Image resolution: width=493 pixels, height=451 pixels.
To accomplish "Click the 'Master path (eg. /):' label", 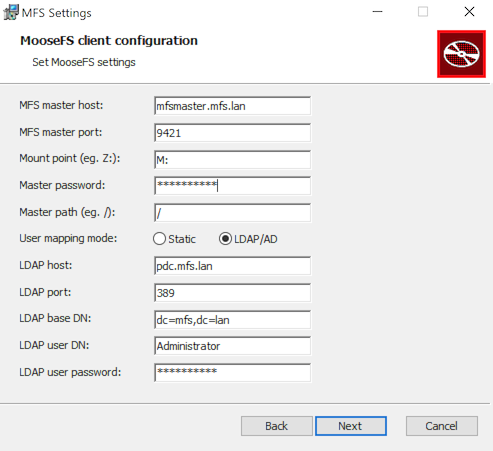I will pos(67,212).
